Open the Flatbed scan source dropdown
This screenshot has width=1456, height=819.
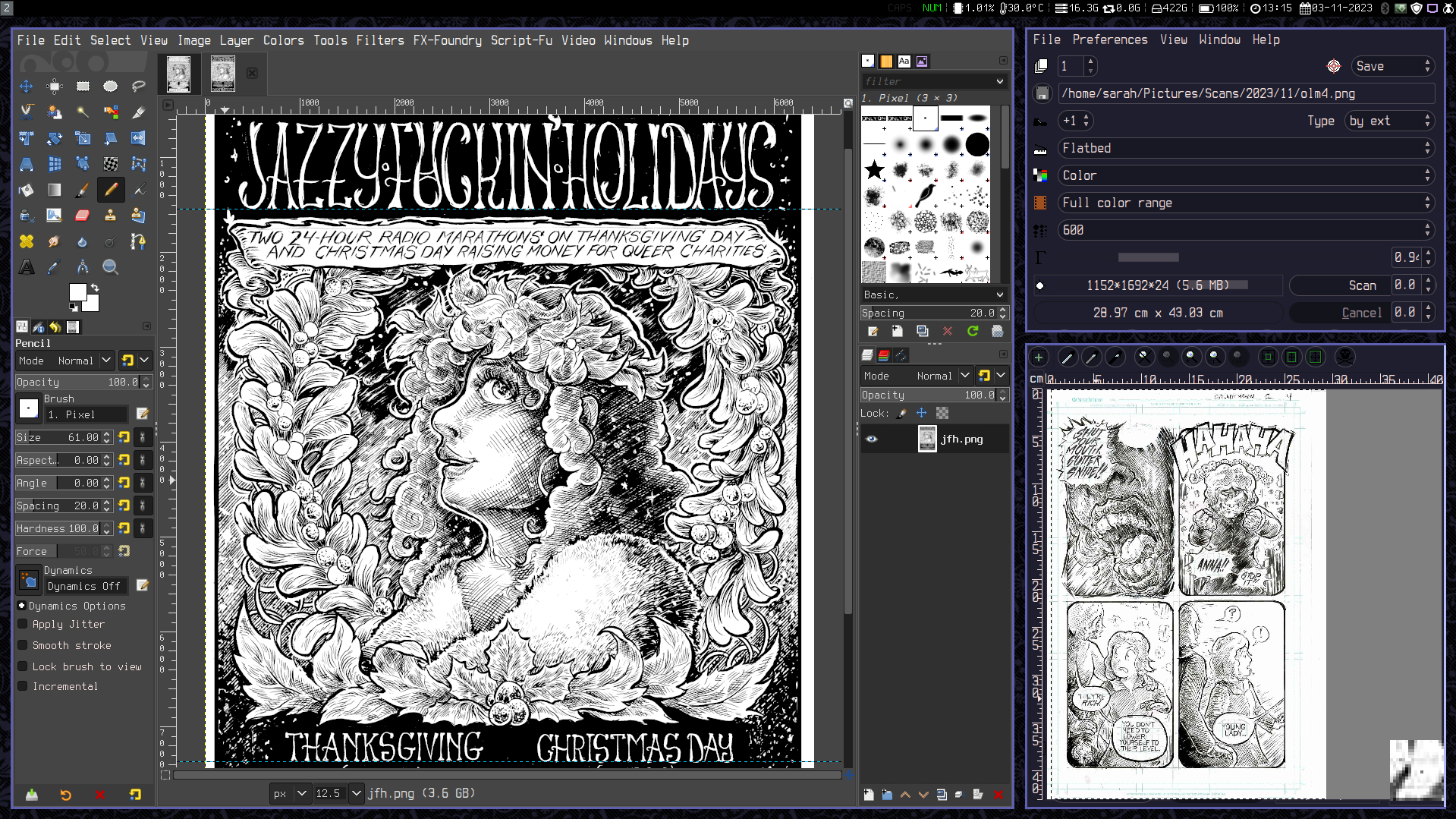tap(1245, 148)
